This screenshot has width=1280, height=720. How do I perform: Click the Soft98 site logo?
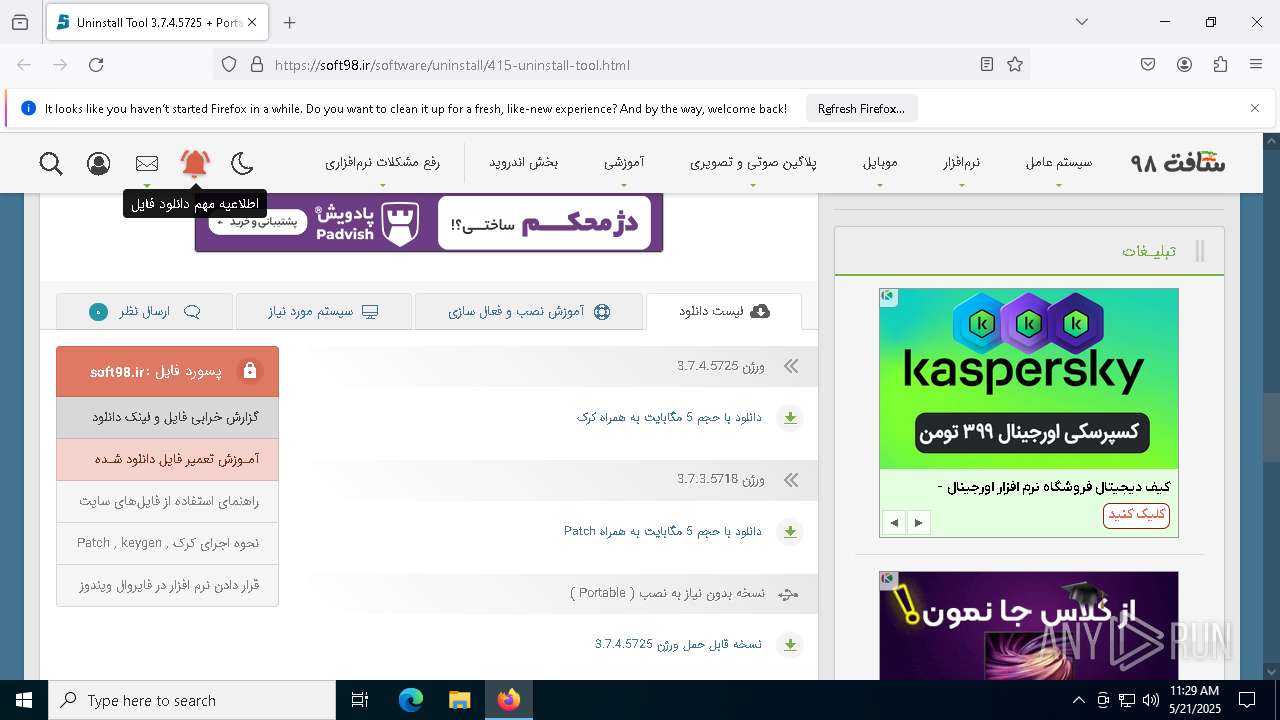pyautogui.click(x=1178, y=162)
